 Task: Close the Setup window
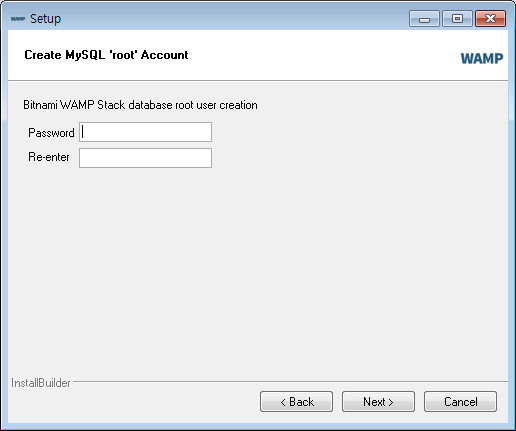(x=491, y=19)
